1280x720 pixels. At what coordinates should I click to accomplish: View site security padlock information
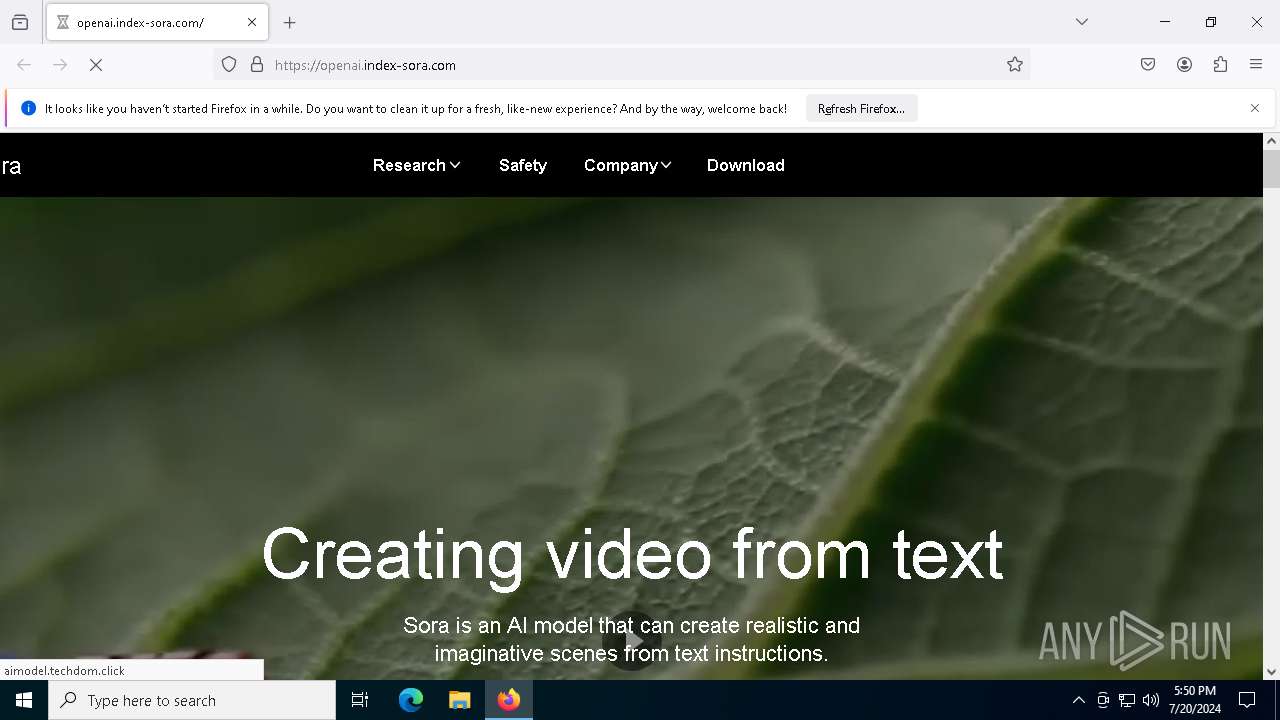click(x=257, y=65)
